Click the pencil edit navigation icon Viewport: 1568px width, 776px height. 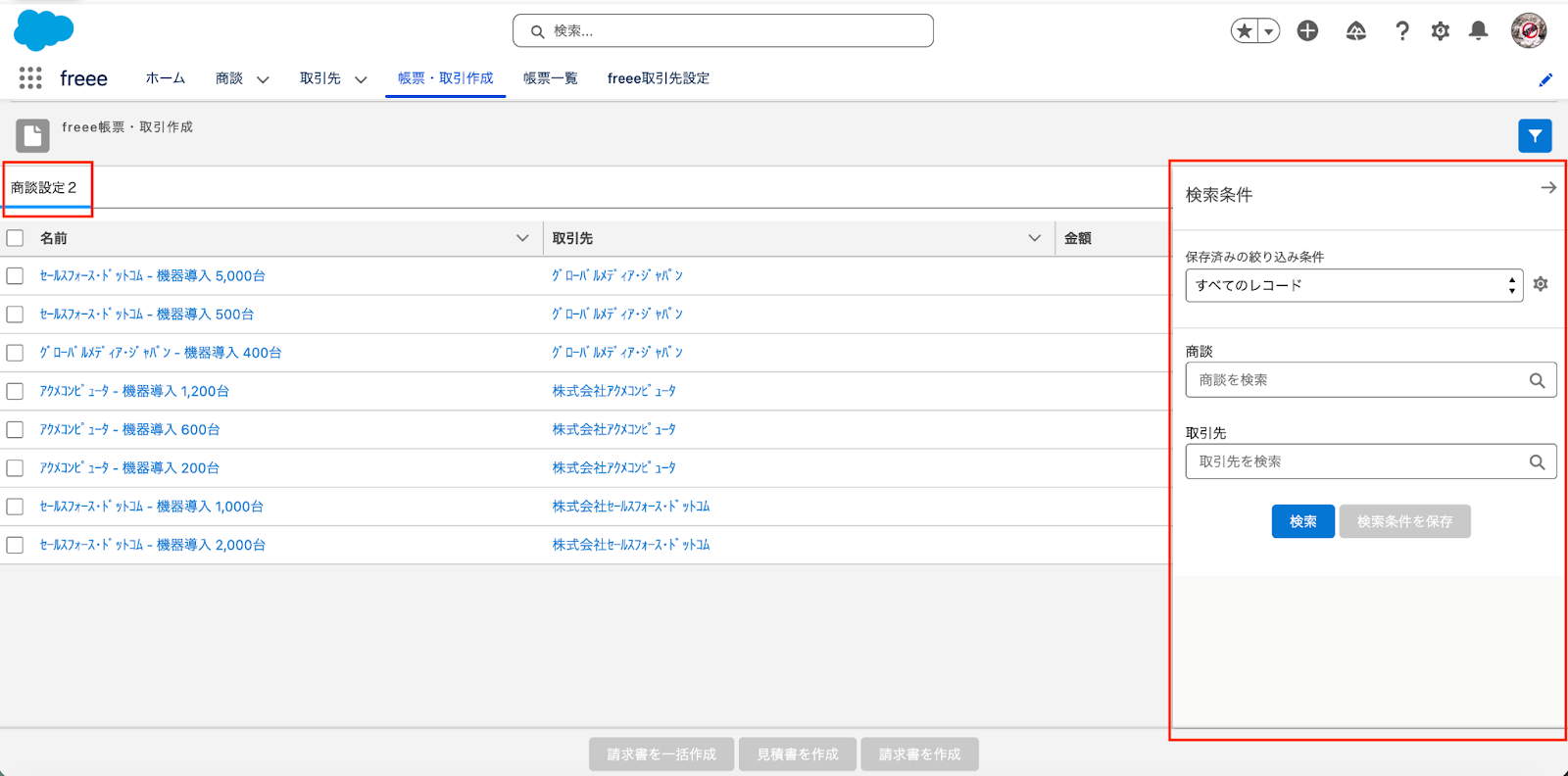1545,80
